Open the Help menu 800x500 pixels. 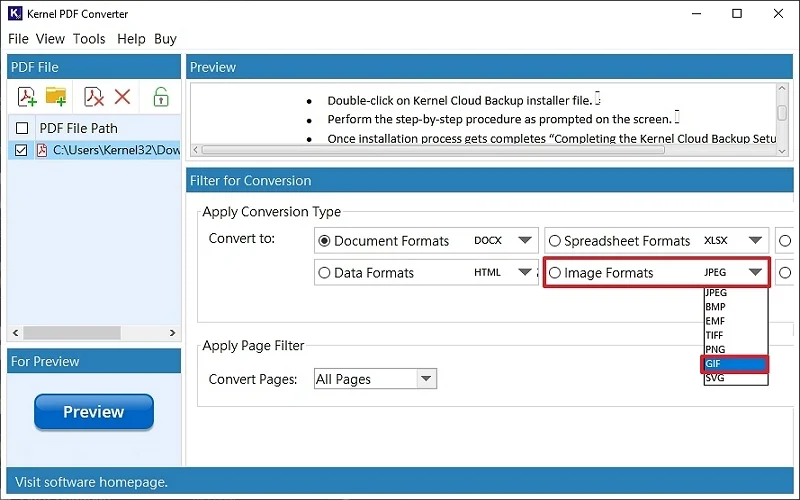pos(131,39)
